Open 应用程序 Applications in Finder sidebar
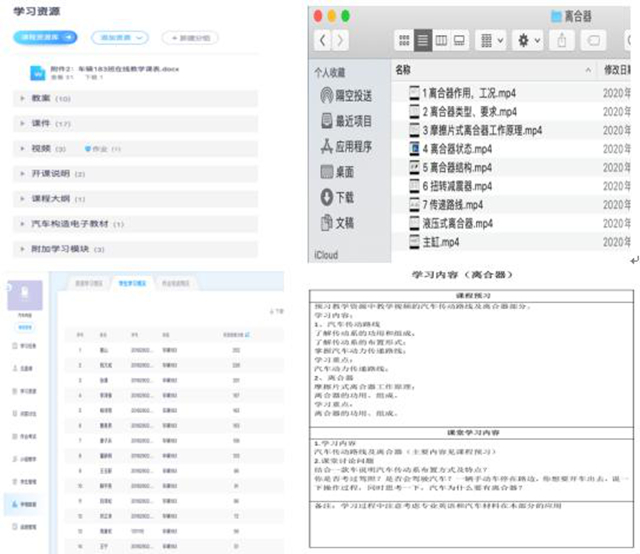The height and width of the screenshot is (554, 640). 348,146
